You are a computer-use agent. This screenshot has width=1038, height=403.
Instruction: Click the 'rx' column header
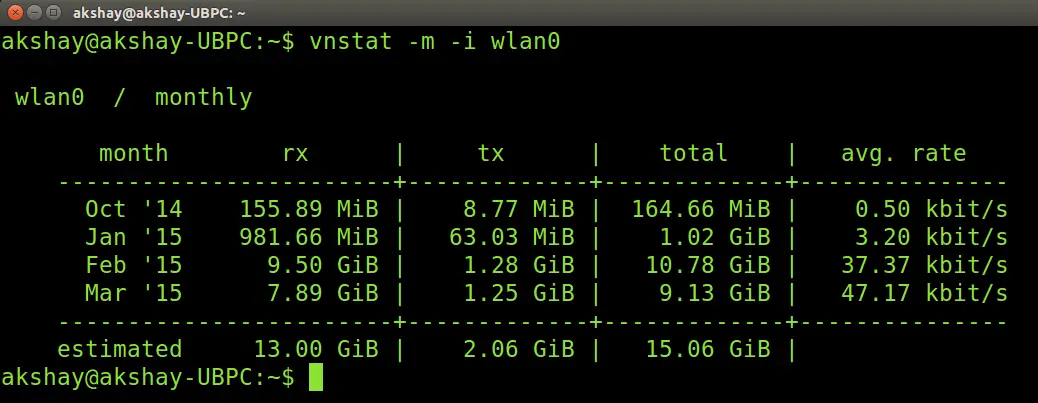coord(295,154)
